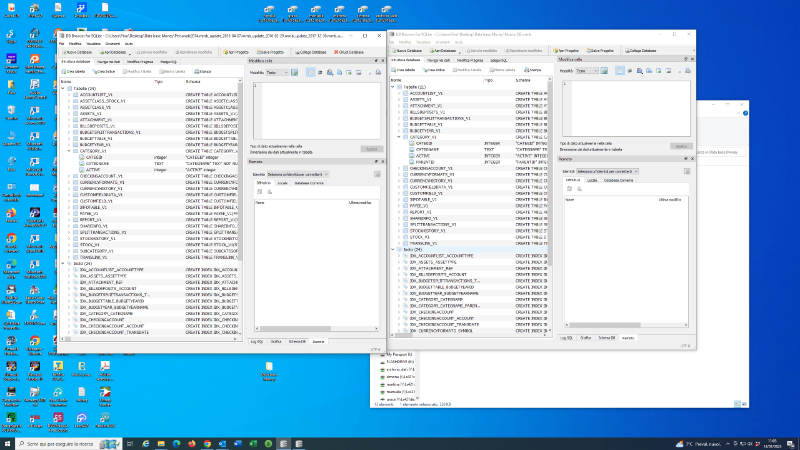The image size is (800, 450).
Task: Click Stampa in the left window structure toolbar
Action: click(203, 71)
